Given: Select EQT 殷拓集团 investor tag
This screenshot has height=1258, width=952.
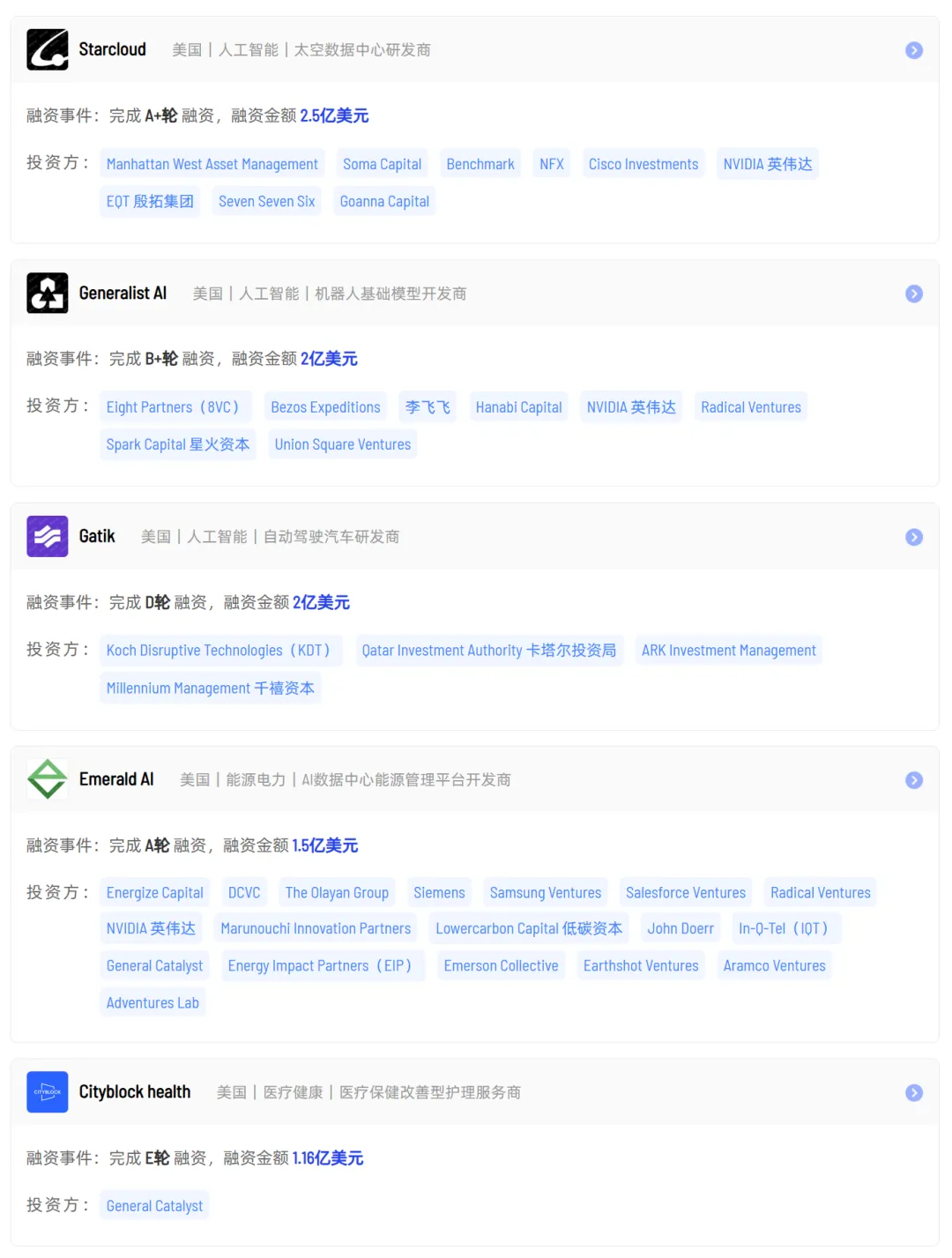Looking at the screenshot, I should (150, 201).
